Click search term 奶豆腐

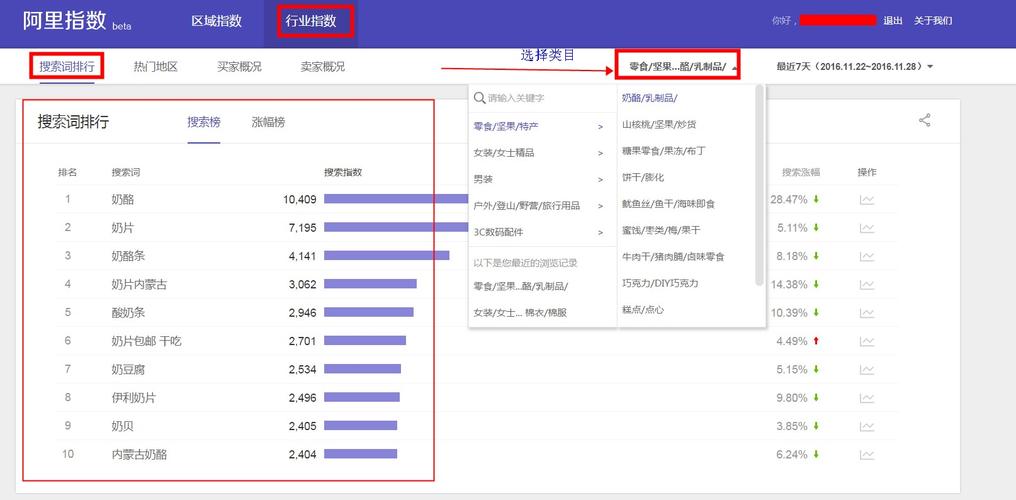coord(128,370)
